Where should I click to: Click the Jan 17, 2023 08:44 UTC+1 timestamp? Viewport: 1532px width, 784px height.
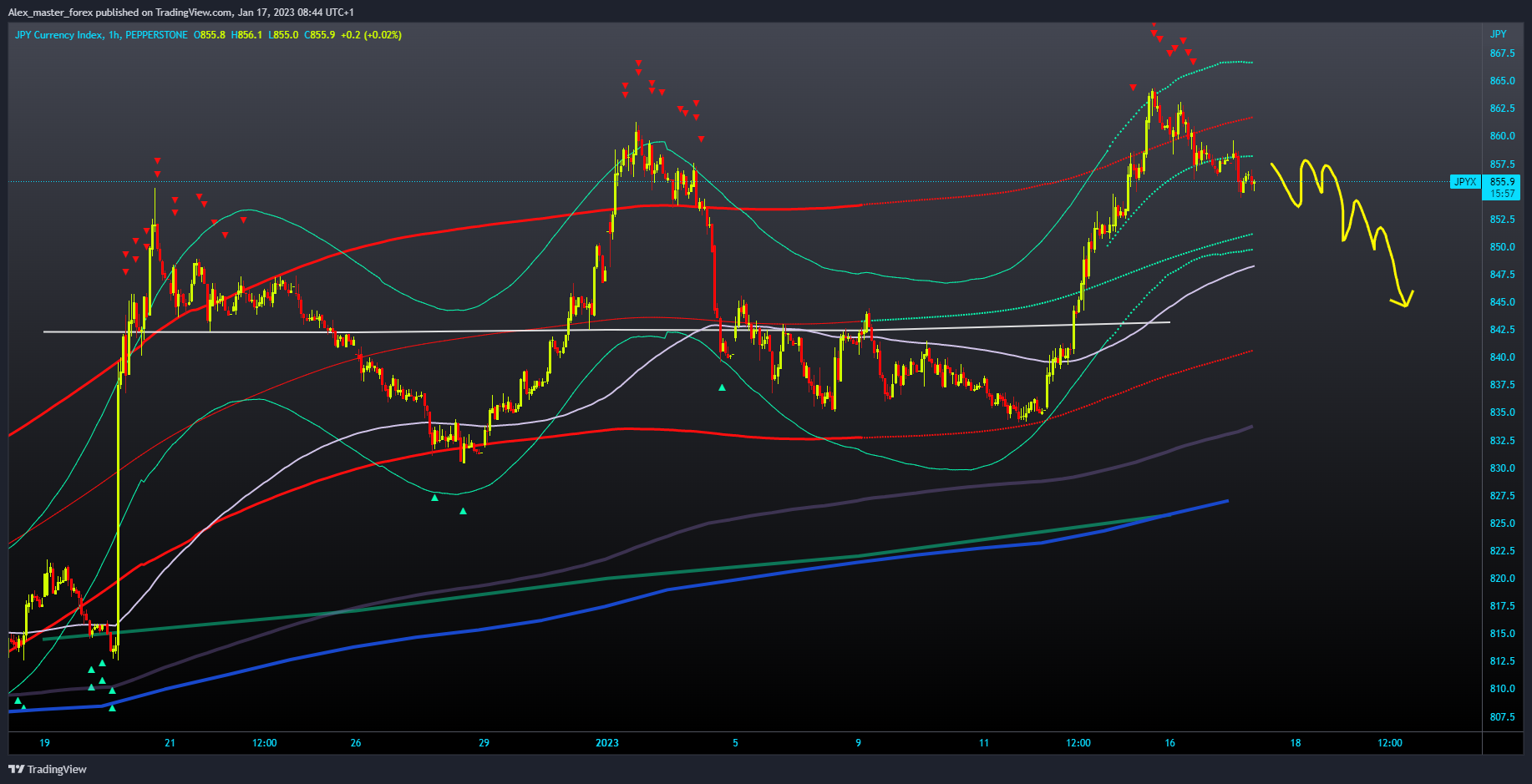point(296,13)
